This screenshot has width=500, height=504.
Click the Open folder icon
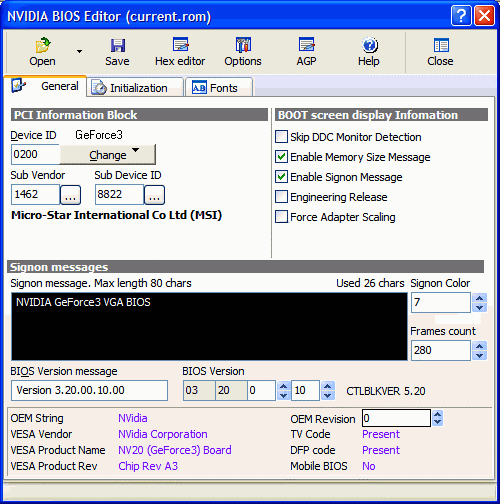[x=42, y=45]
